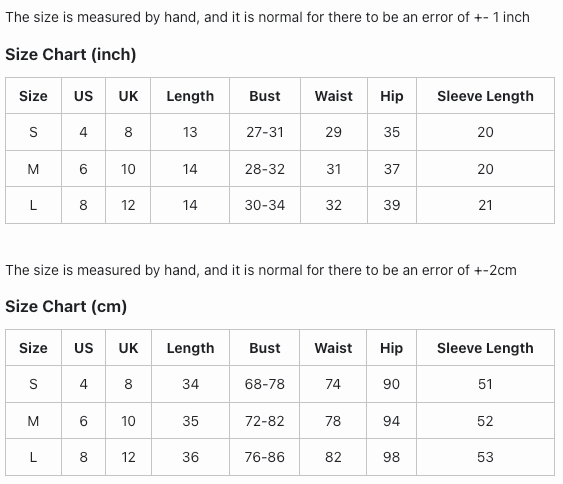Select the 72-82 bust cell
The height and width of the screenshot is (484, 563).
(x=265, y=421)
